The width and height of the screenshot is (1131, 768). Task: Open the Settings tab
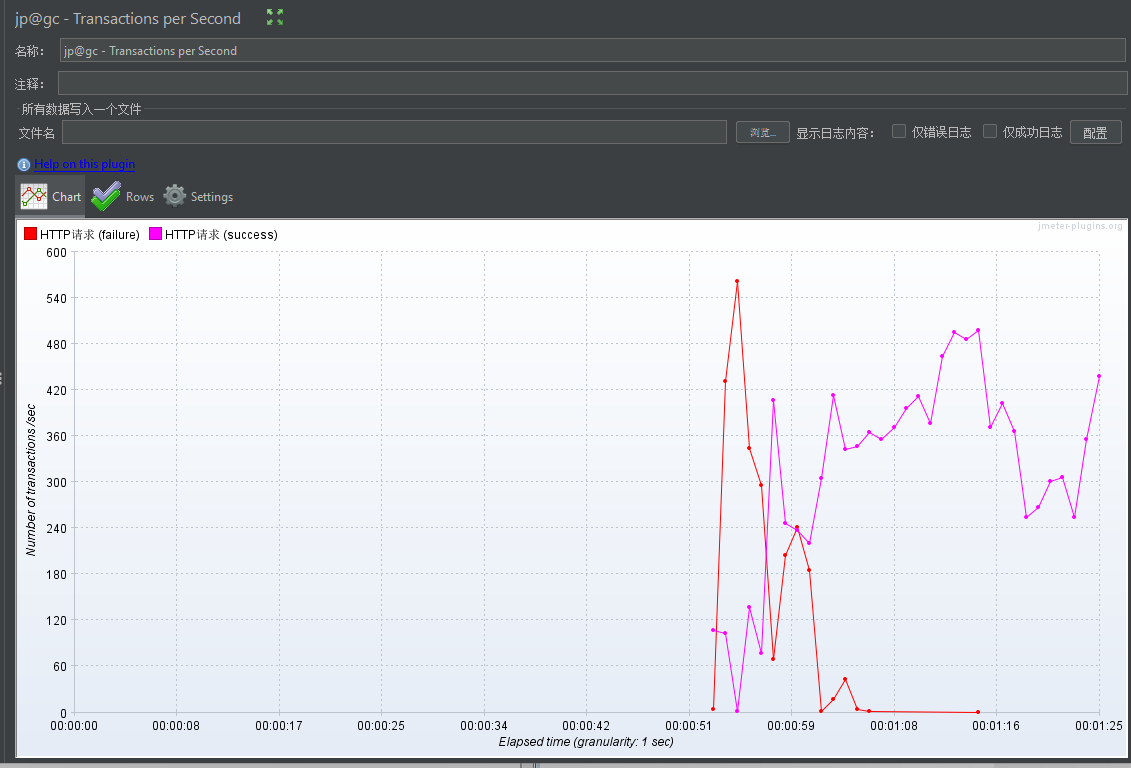(x=198, y=196)
